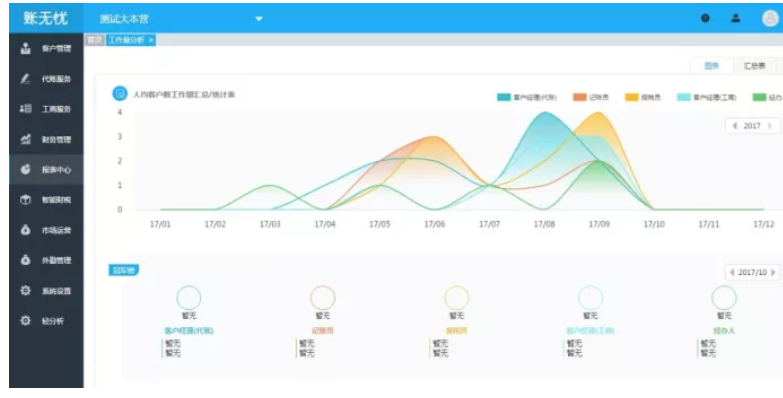Open 客户管理 sidebar icon

click(25, 48)
